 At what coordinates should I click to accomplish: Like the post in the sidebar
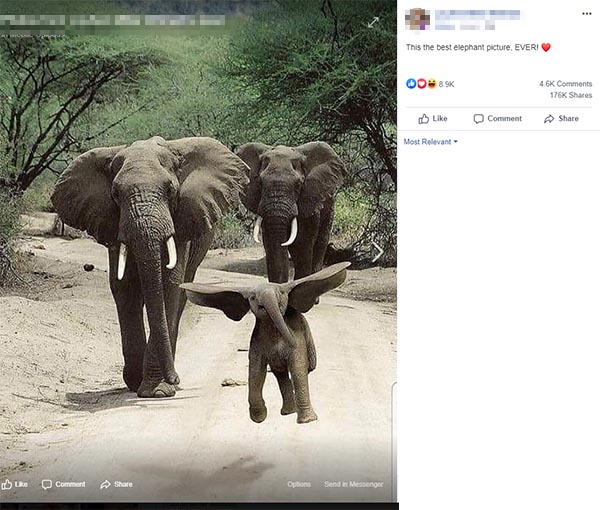point(432,119)
